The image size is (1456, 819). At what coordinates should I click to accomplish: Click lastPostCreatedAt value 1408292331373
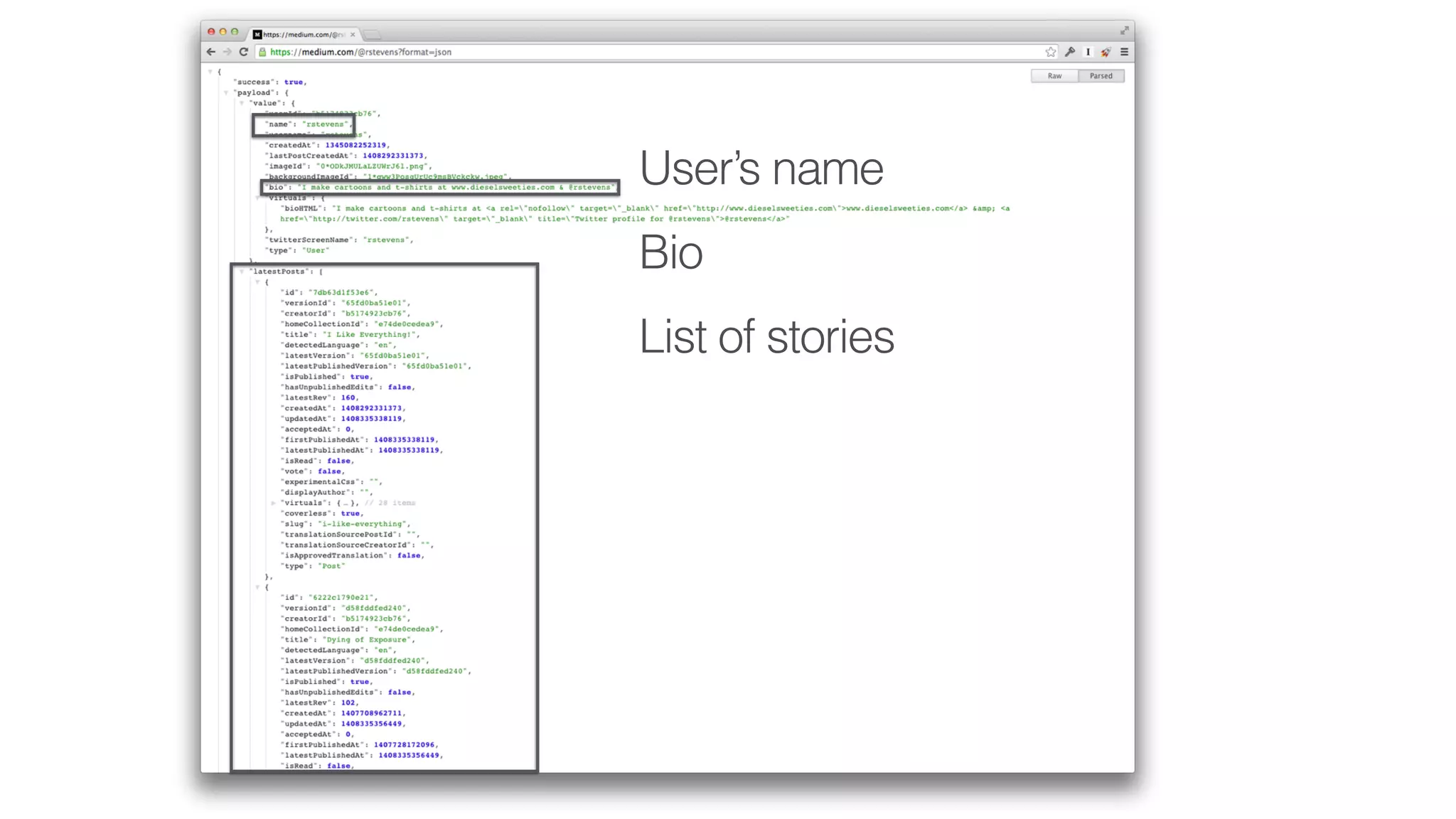coord(393,156)
